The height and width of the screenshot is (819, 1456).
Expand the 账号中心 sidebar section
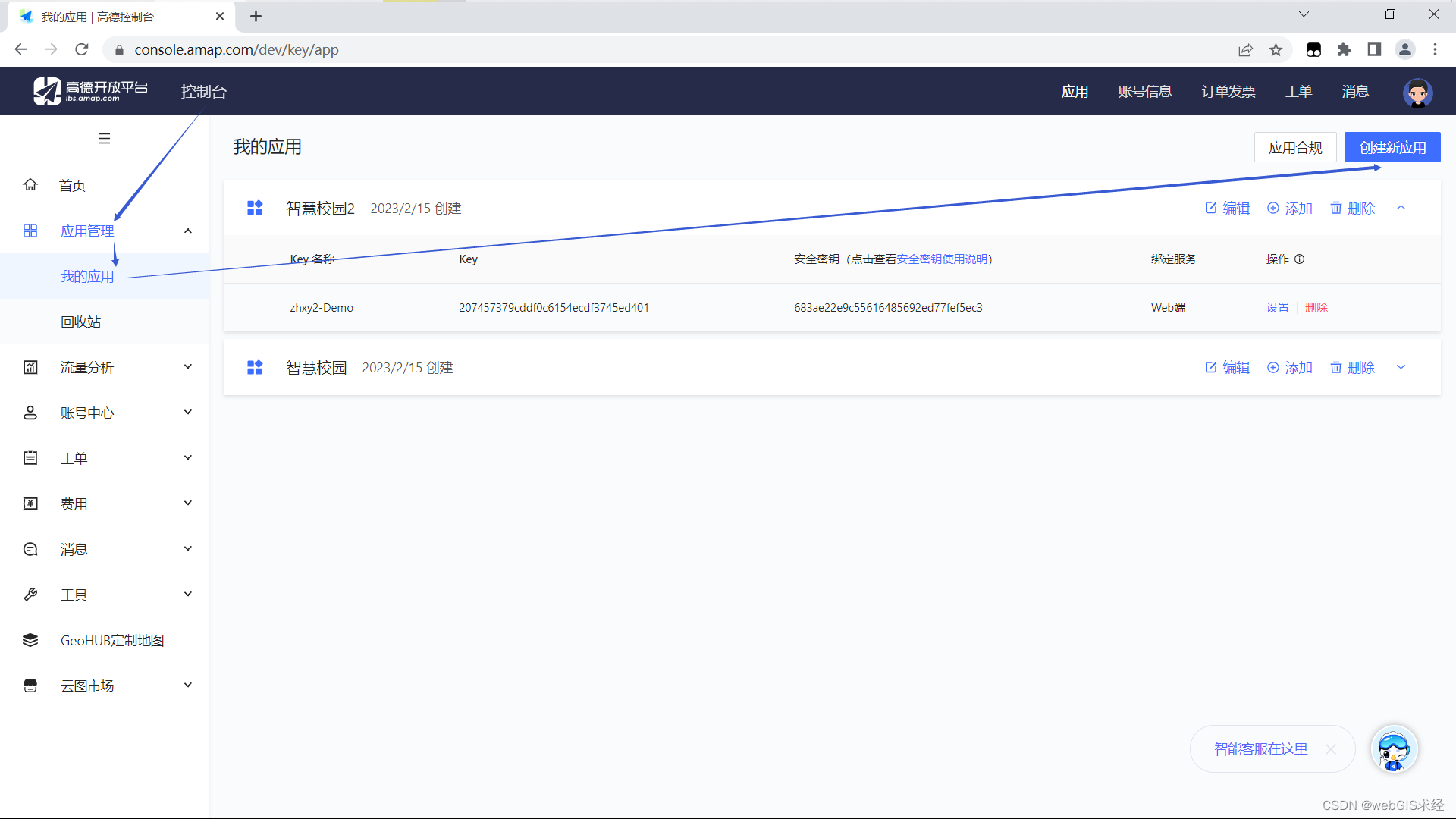187,413
